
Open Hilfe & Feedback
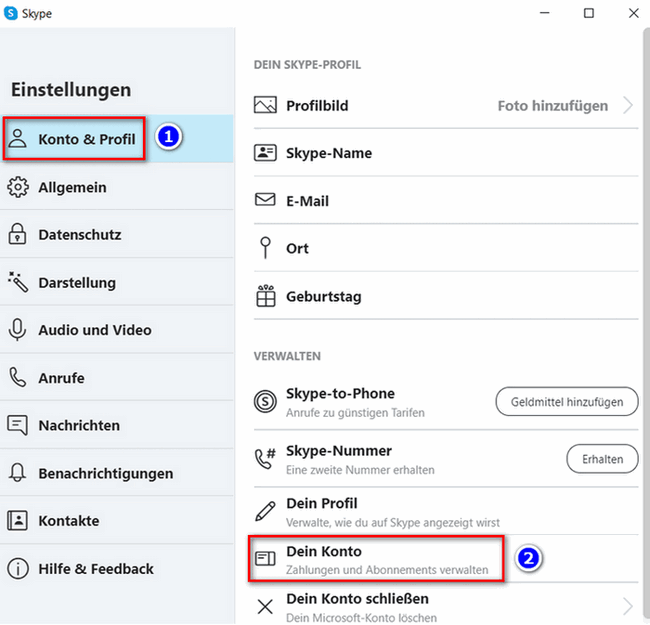(116, 569)
